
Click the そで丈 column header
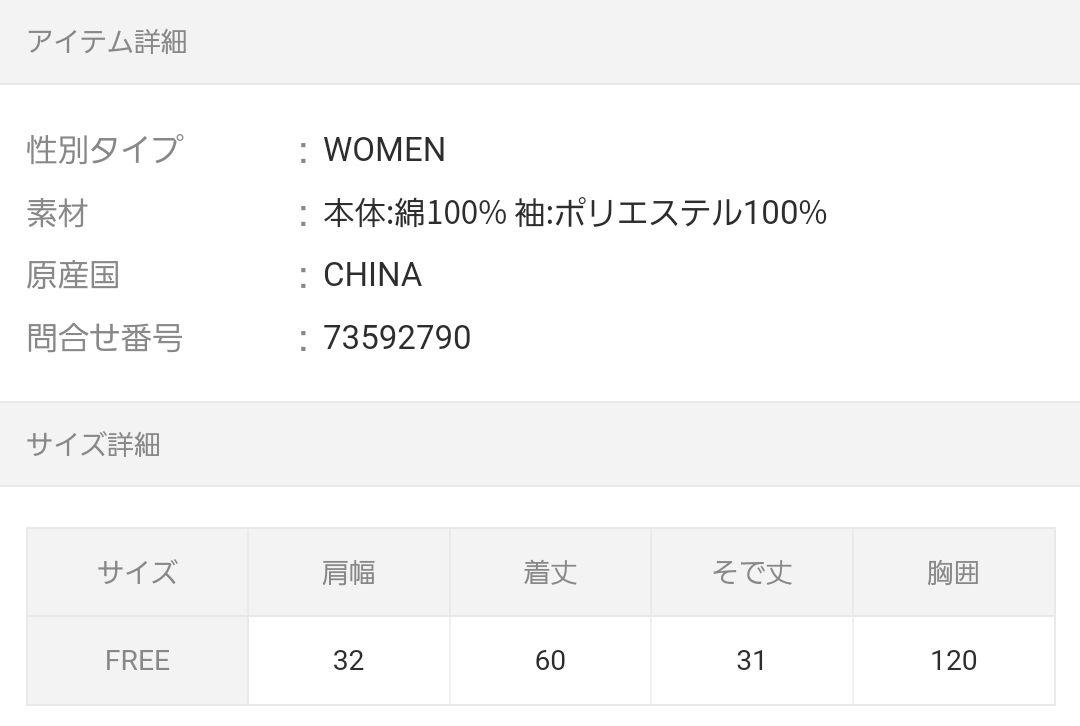tap(752, 572)
